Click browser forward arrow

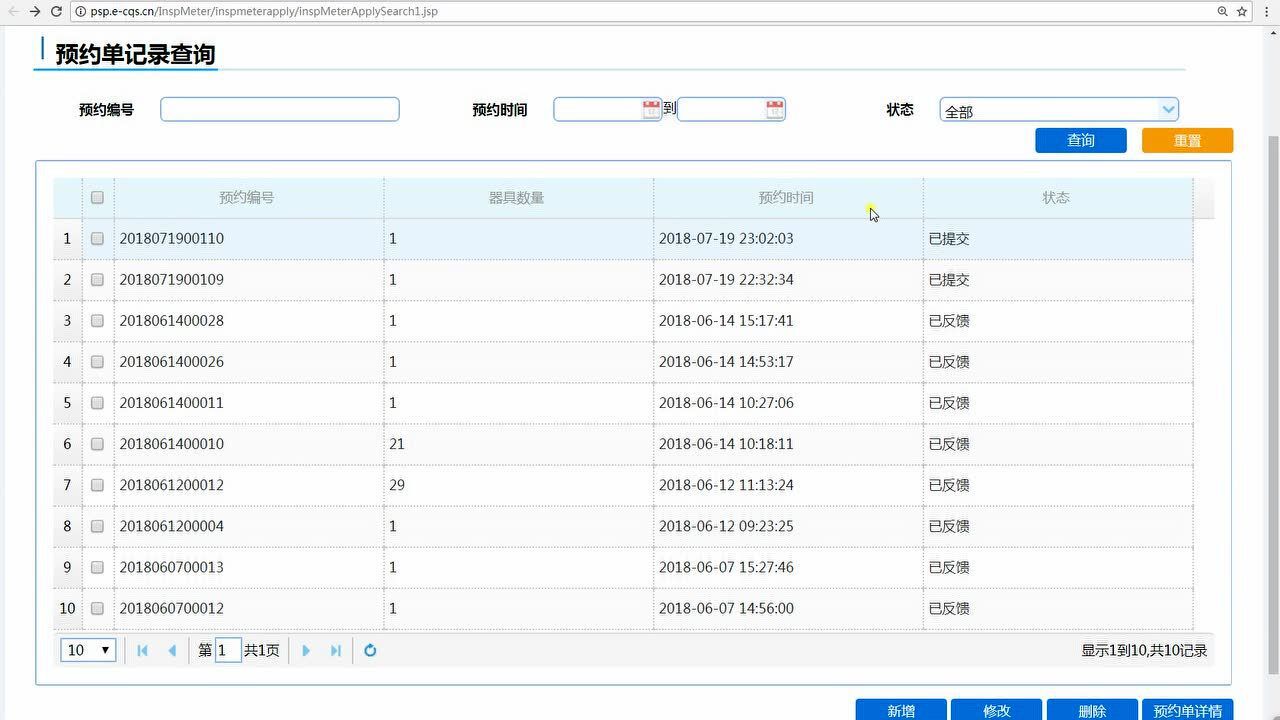pyautogui.click(x=34, y=11)
